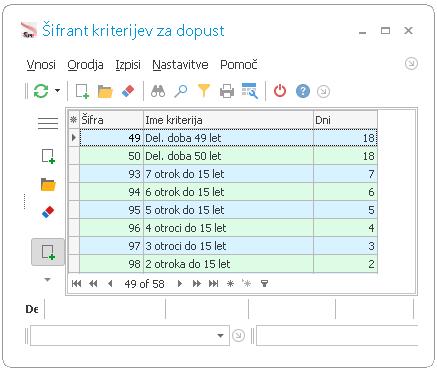Go to last record in navigator
Viewport: 437px width, 375px height.
pyautogui.click(x=213, y=284)
